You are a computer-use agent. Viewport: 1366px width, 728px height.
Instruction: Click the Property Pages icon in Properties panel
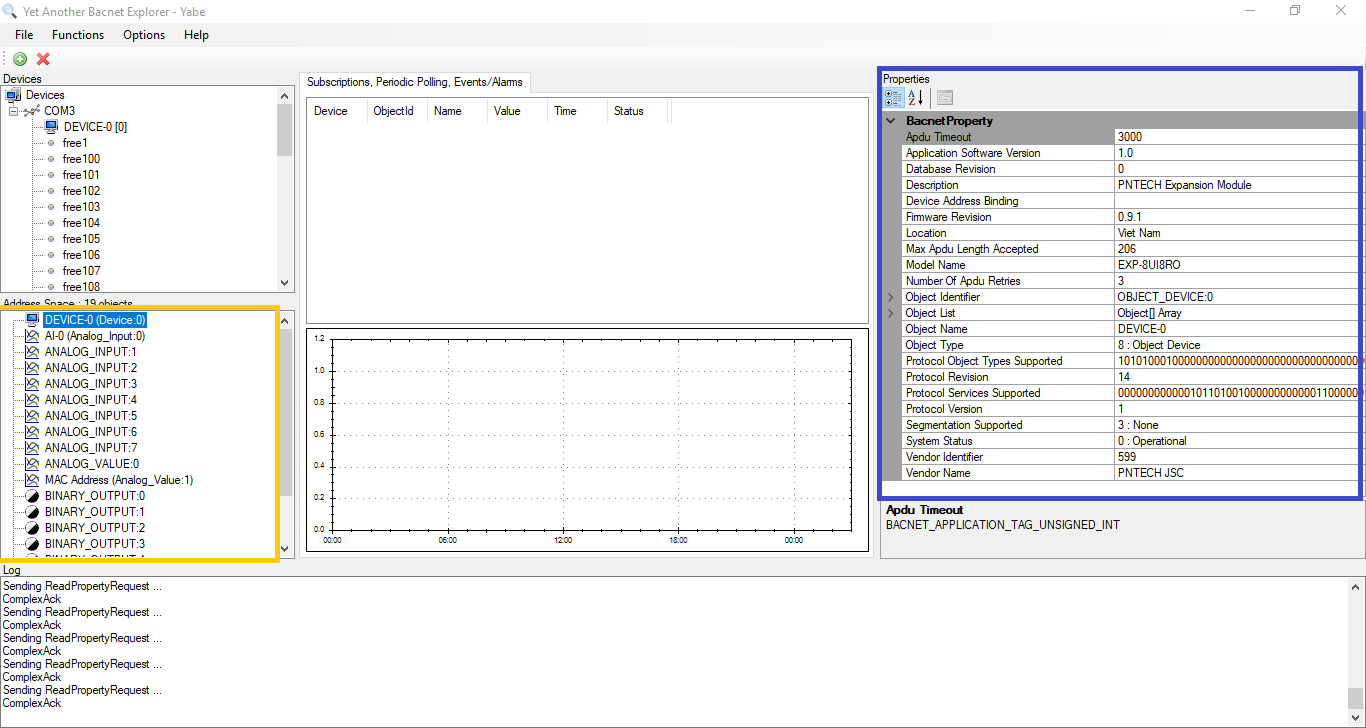(944, 97)
